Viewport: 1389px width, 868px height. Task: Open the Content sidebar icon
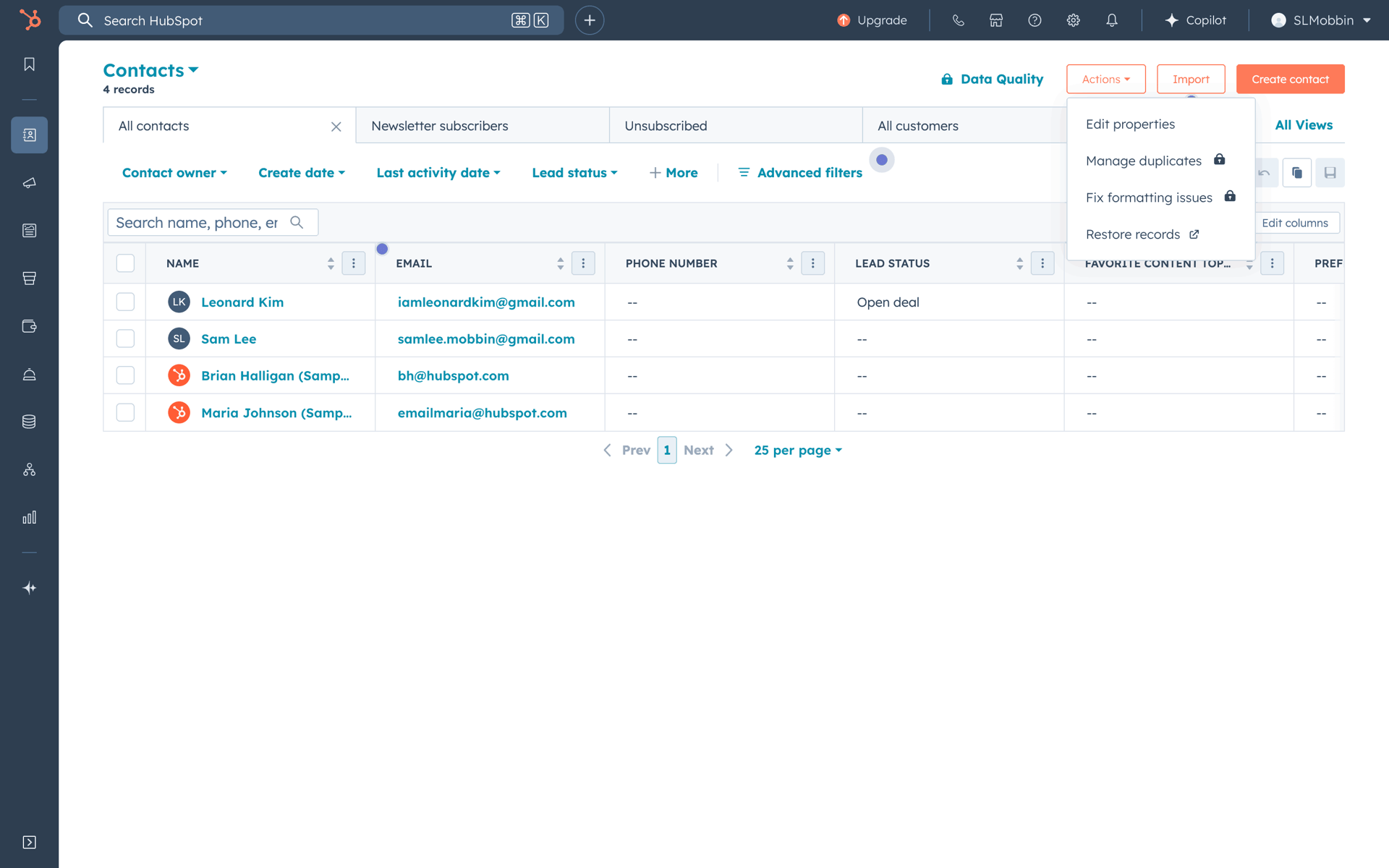[x=29, y=230]
